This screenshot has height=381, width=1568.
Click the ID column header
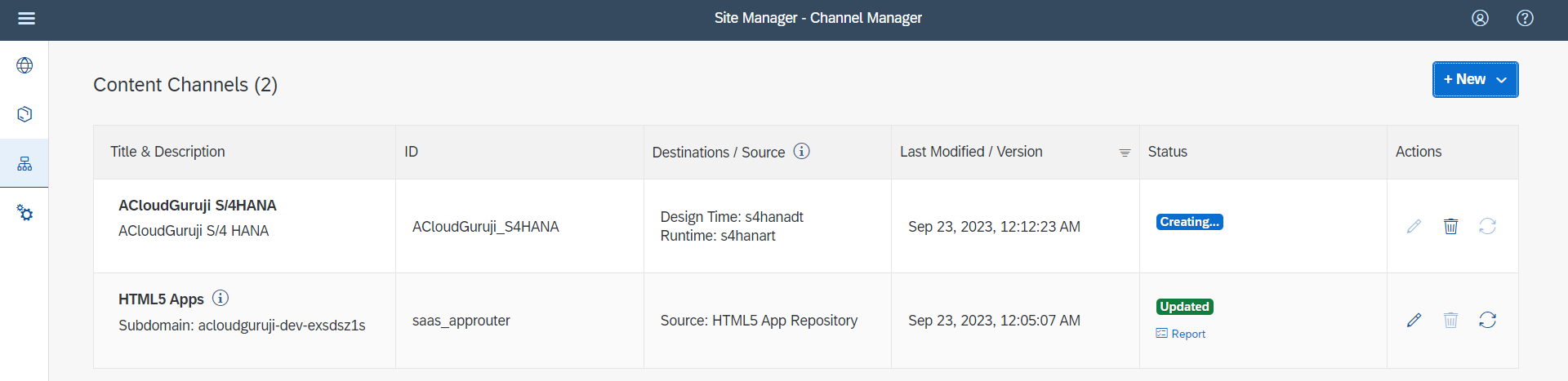click(x=411, y=152)
